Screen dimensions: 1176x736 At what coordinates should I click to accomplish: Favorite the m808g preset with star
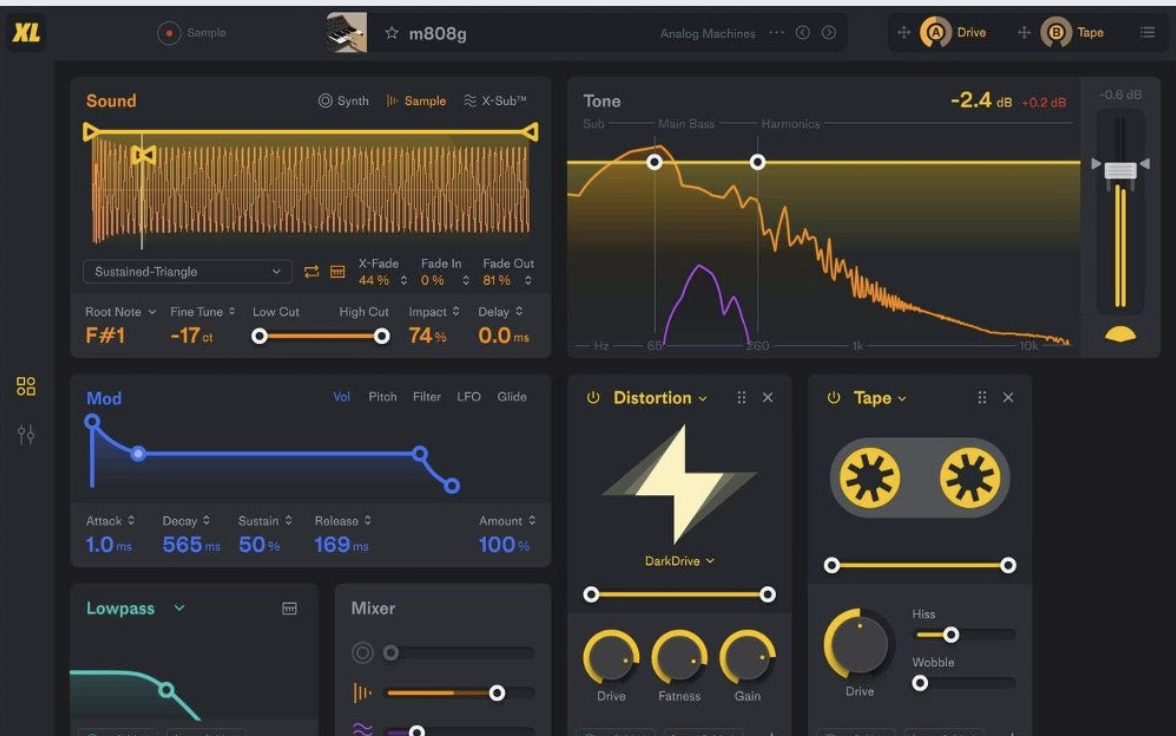391,33
